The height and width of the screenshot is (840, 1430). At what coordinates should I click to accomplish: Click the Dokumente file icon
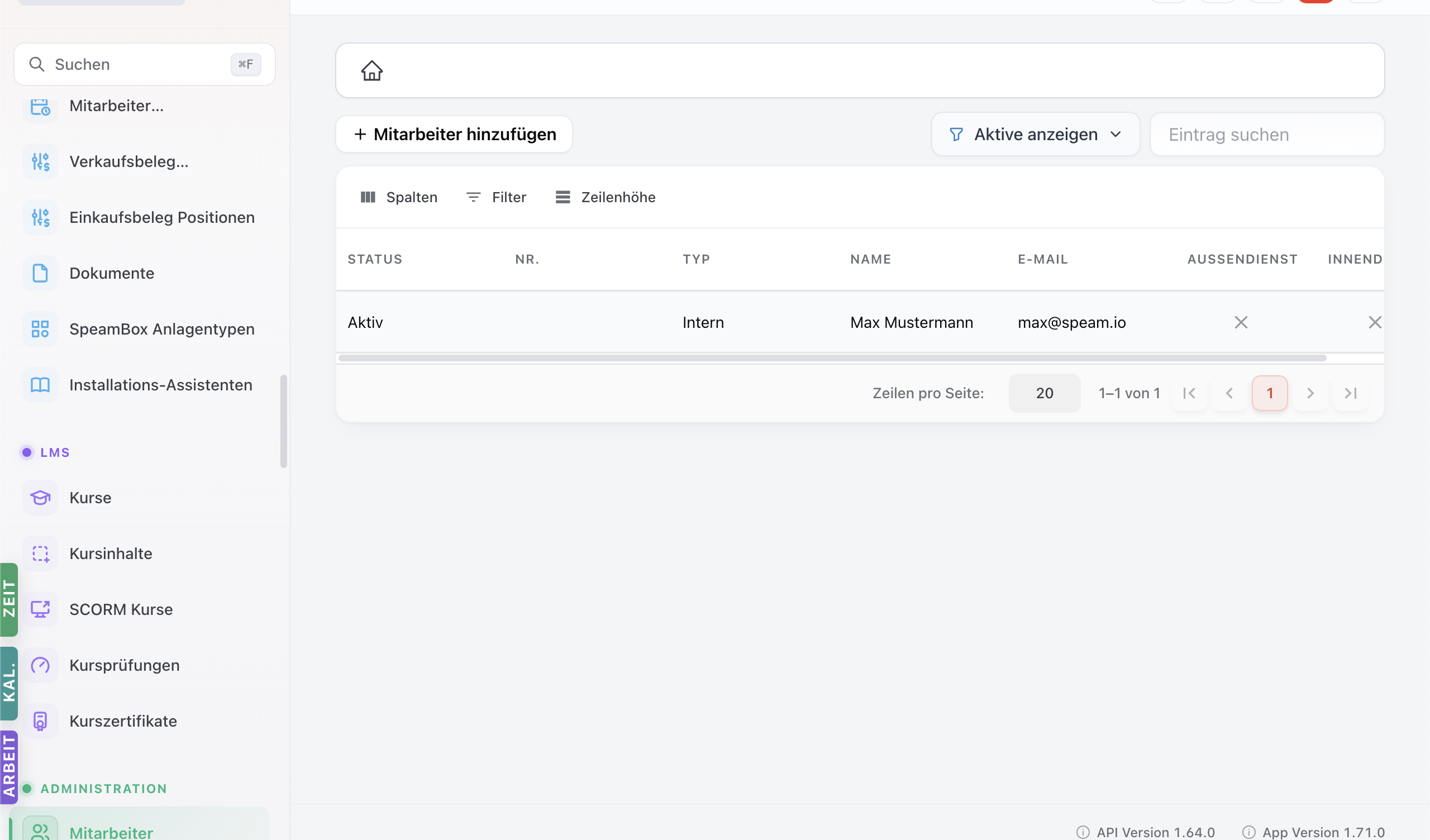40,273
